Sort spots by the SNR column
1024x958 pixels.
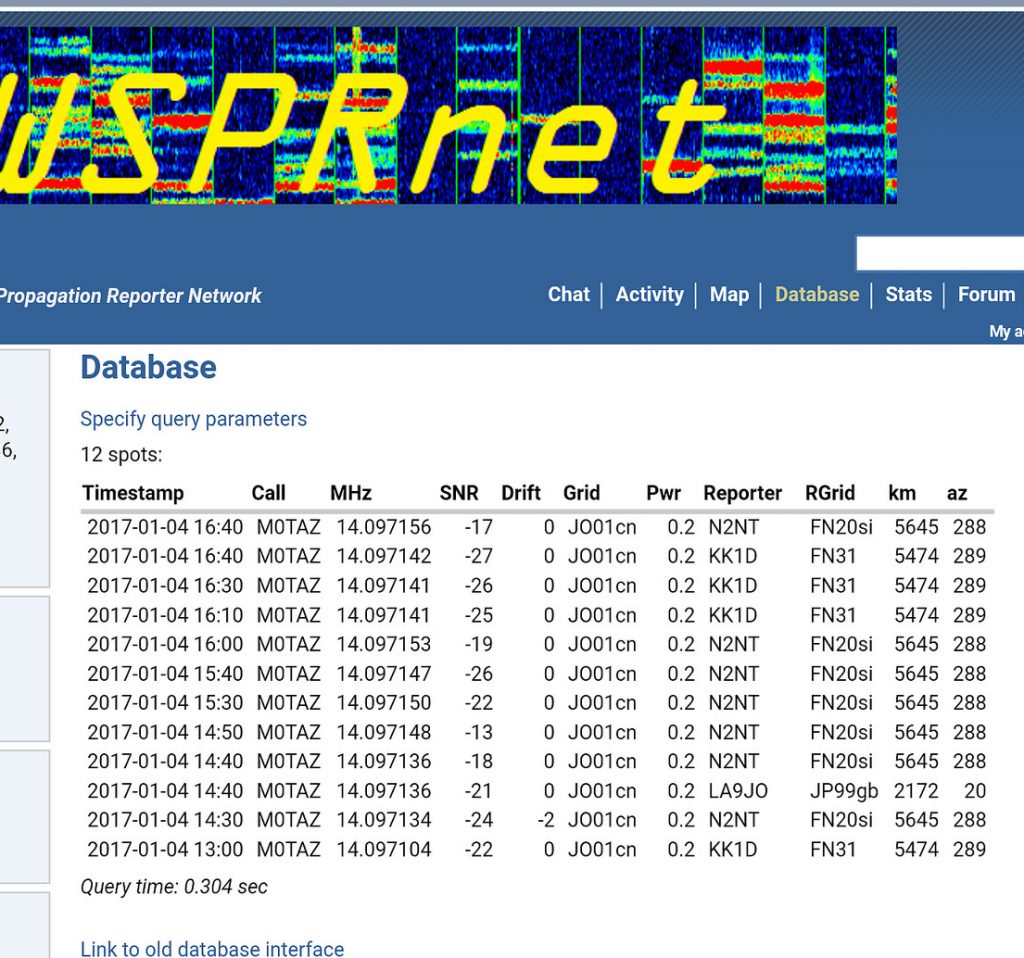(461, 492)
